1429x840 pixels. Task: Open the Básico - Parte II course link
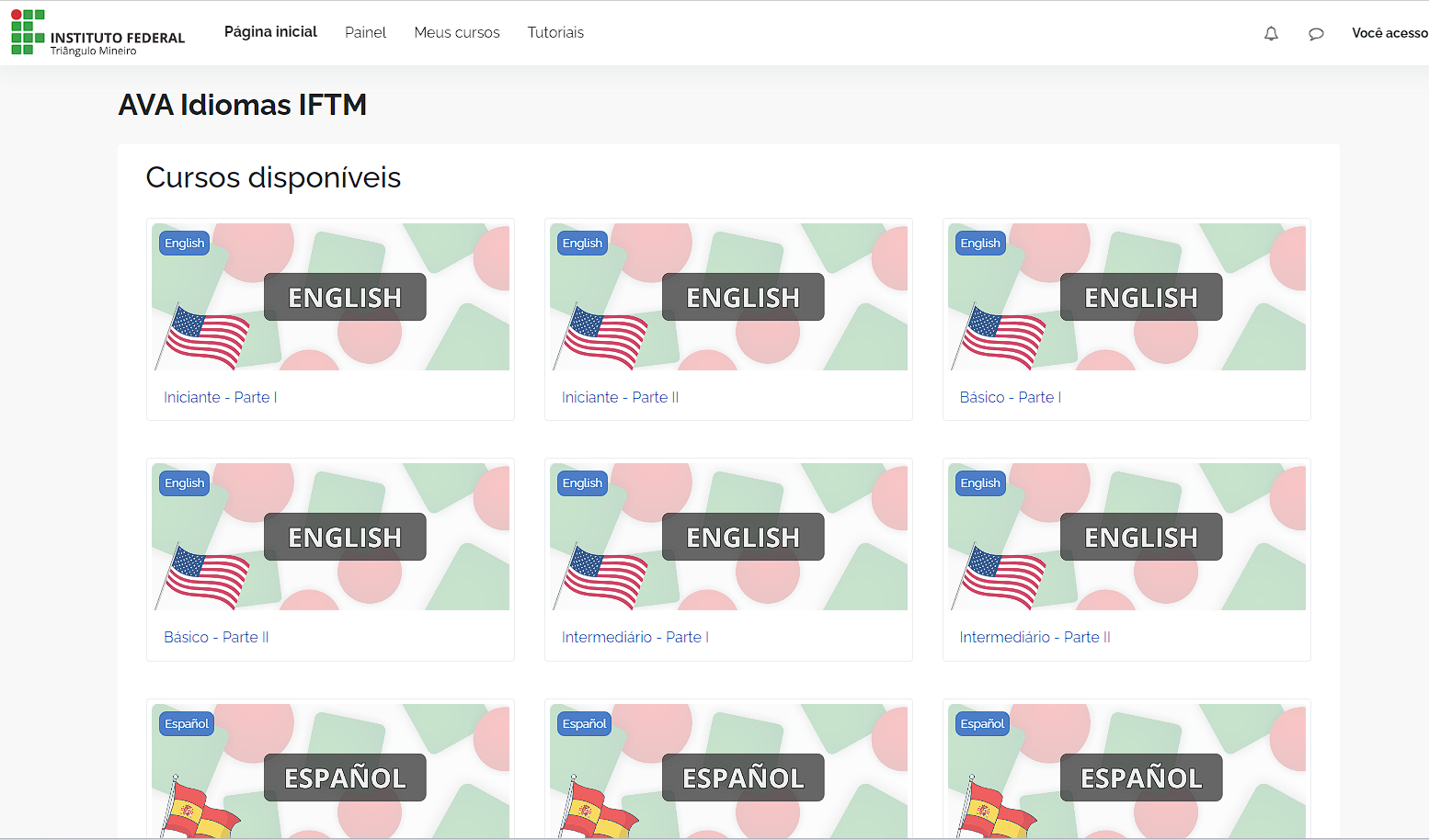click(x=216, y=637)
